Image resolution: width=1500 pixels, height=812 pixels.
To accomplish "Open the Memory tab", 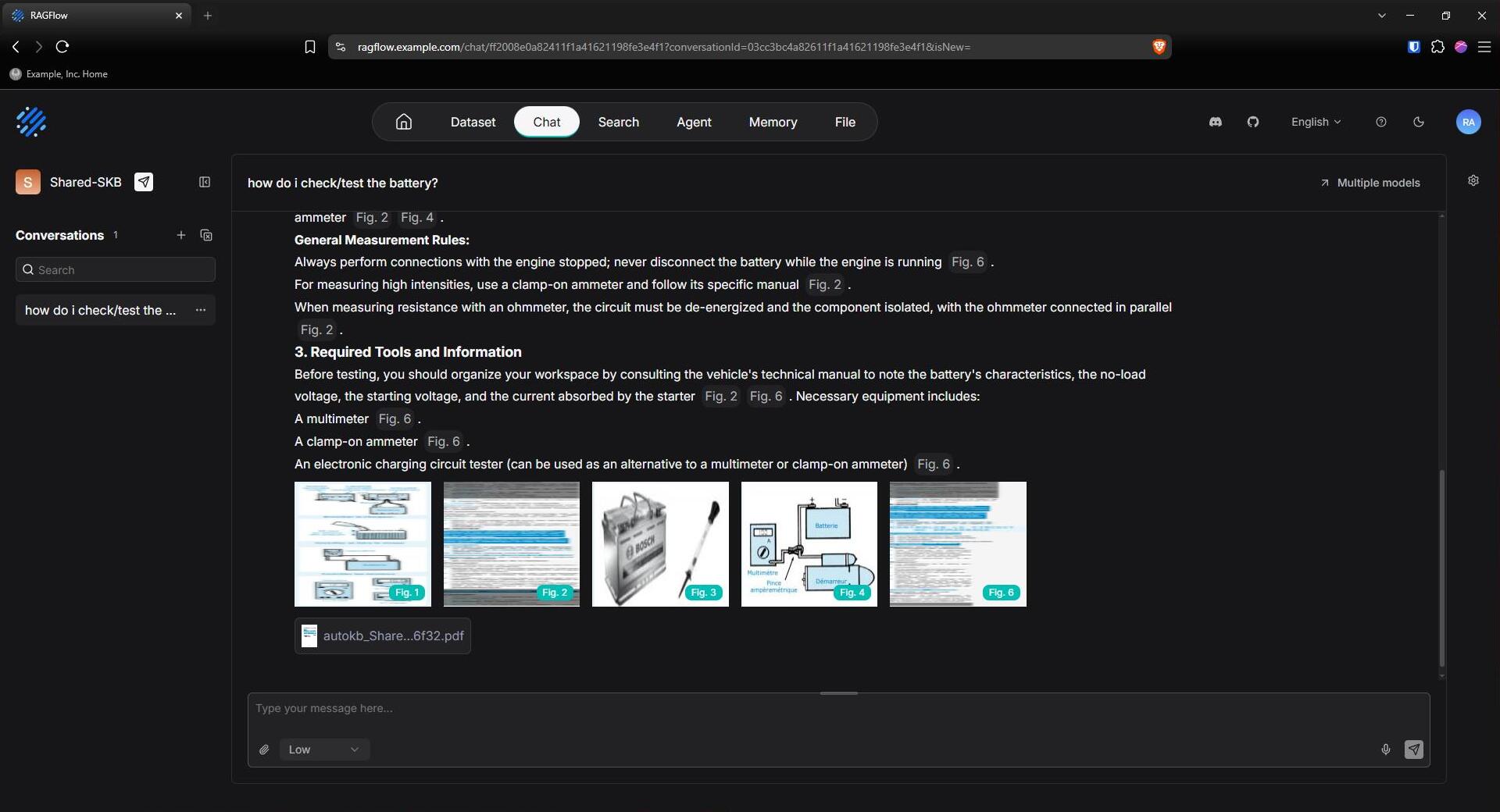I will pos(773,122).
